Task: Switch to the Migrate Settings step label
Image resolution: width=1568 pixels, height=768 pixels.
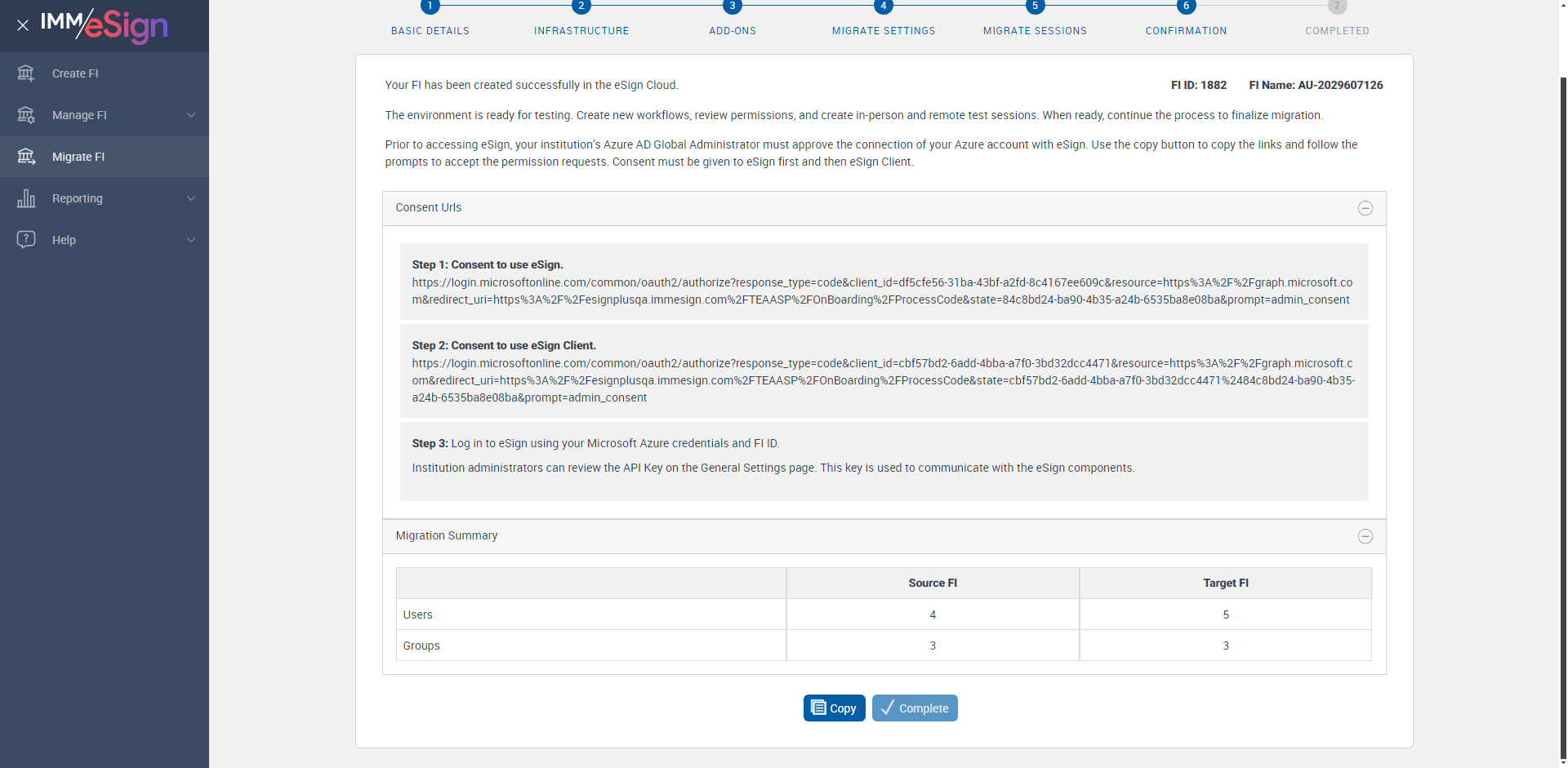Action: [884, 31]
